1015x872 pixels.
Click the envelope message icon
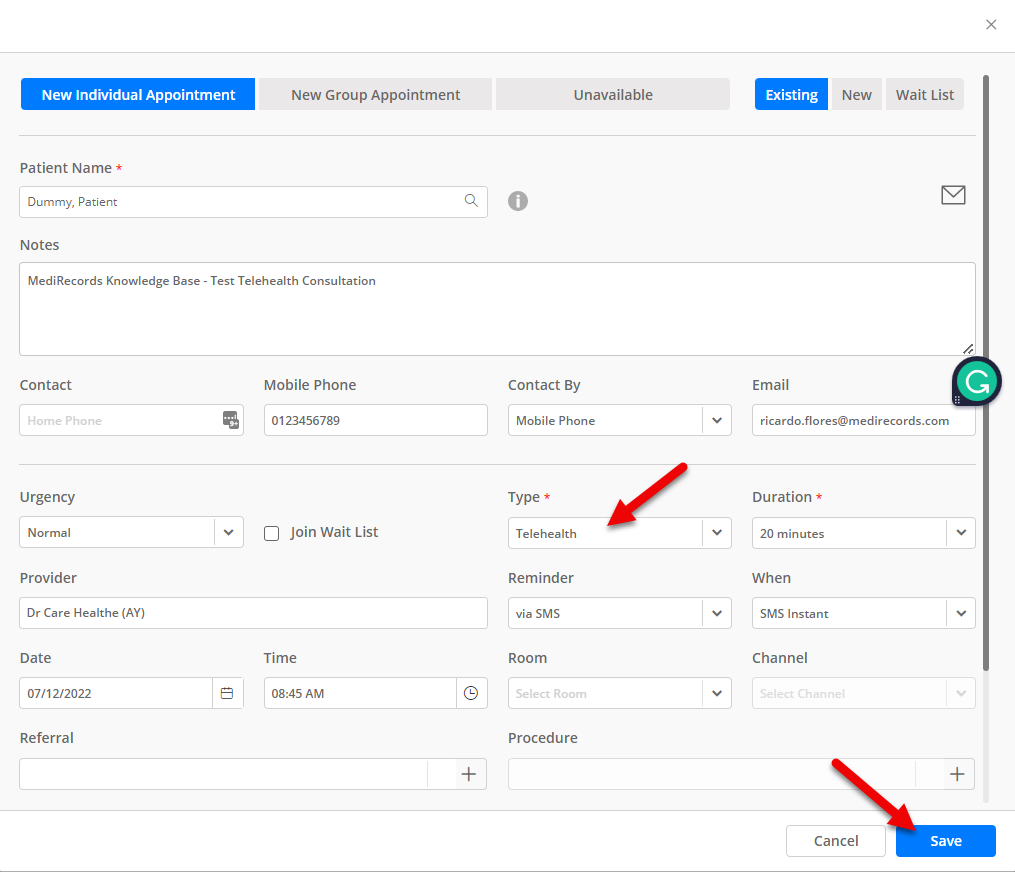coord(953,195)
